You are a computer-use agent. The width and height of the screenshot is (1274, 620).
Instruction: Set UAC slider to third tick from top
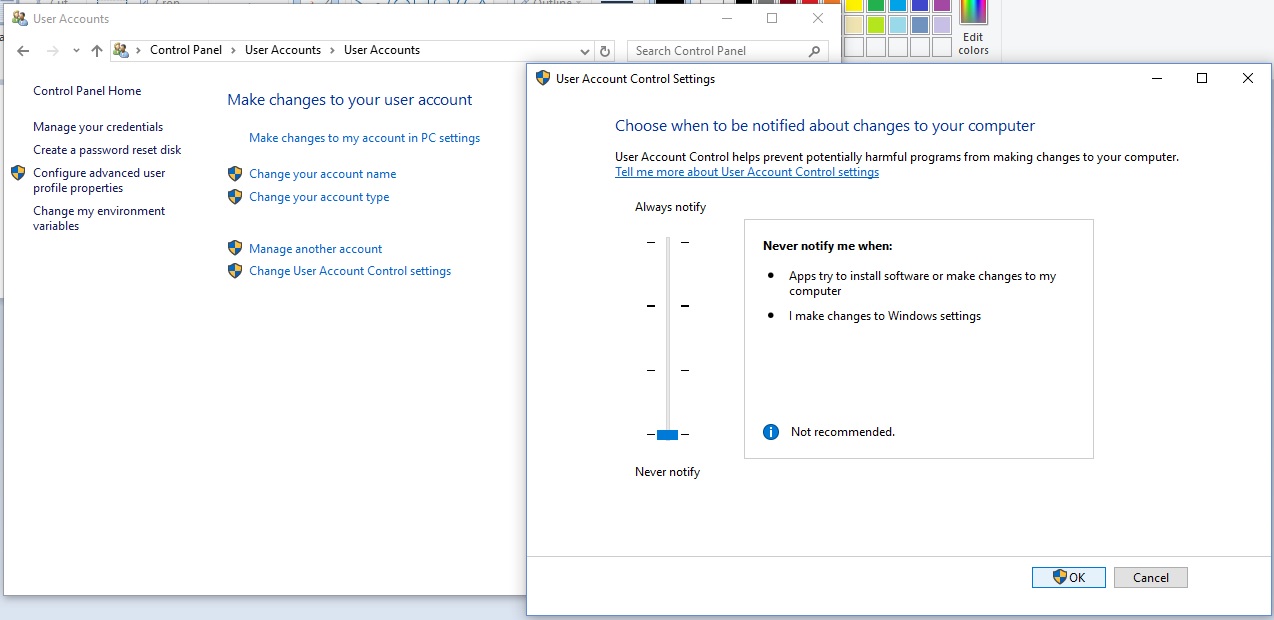pyautogui.click(x=667, y=370)
